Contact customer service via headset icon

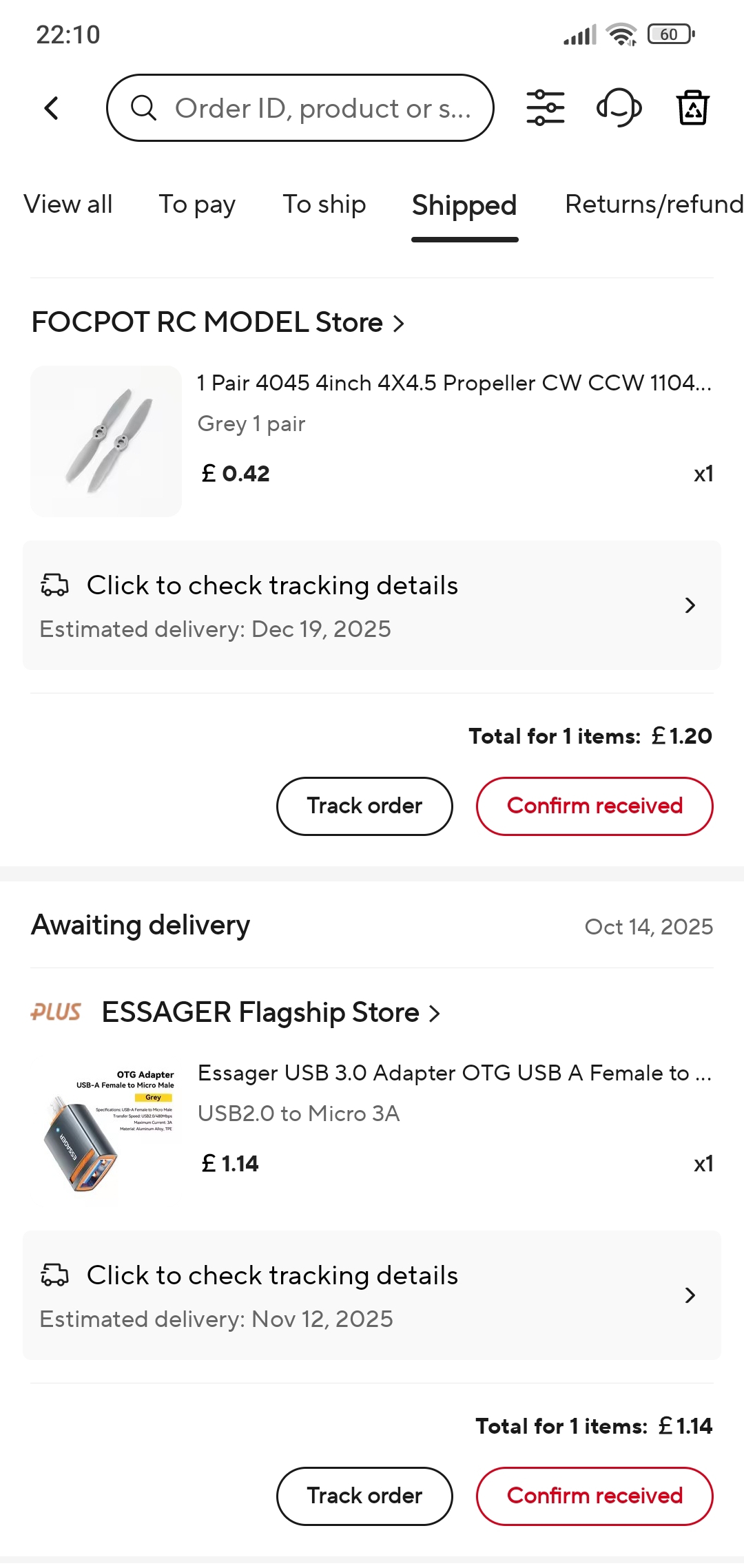(x=619, y=108)
